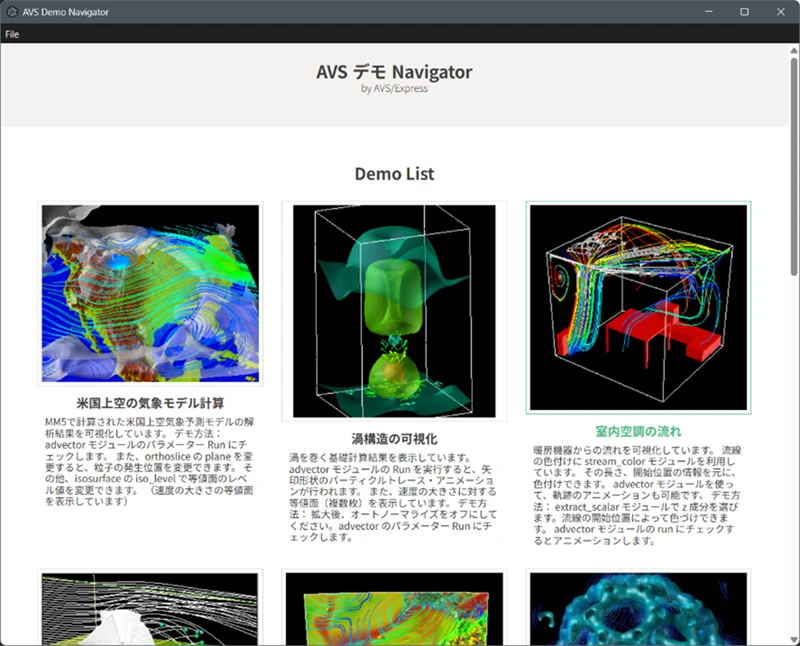Click the MM5 weather model description text
Image resolution: width=800 pixels, height=646 pixels.
click(x=149, y=461)
